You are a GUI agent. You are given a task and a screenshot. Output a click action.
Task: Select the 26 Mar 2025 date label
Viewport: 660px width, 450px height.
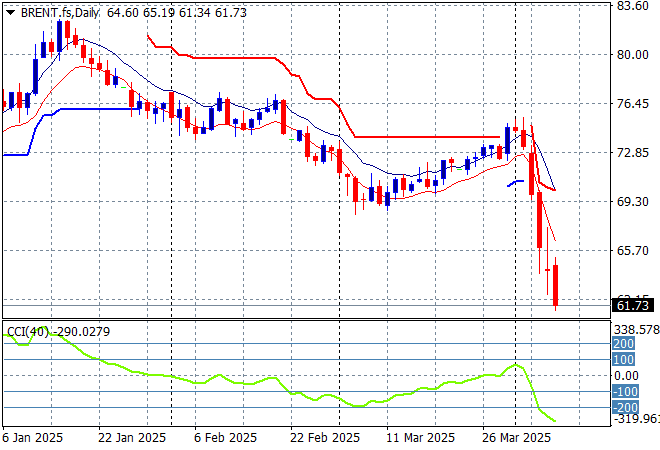(x=516, y=438)
